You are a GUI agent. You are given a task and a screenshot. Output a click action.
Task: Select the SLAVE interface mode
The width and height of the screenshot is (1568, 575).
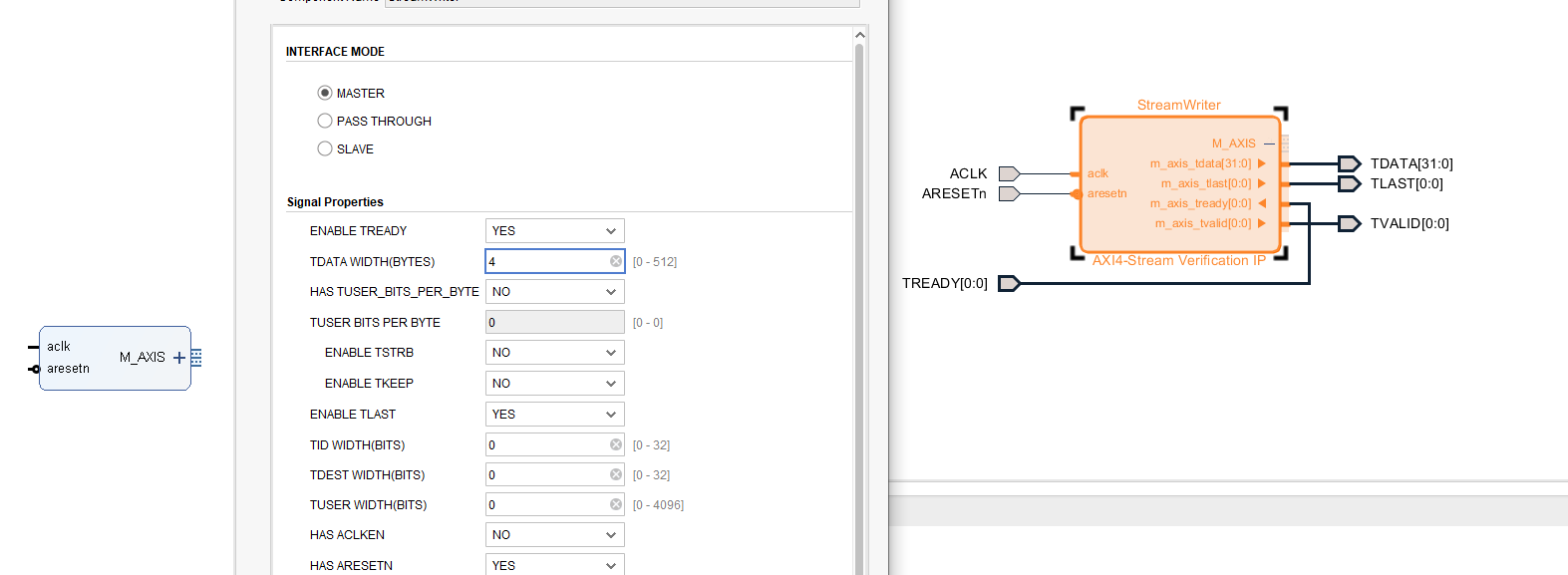325,148
